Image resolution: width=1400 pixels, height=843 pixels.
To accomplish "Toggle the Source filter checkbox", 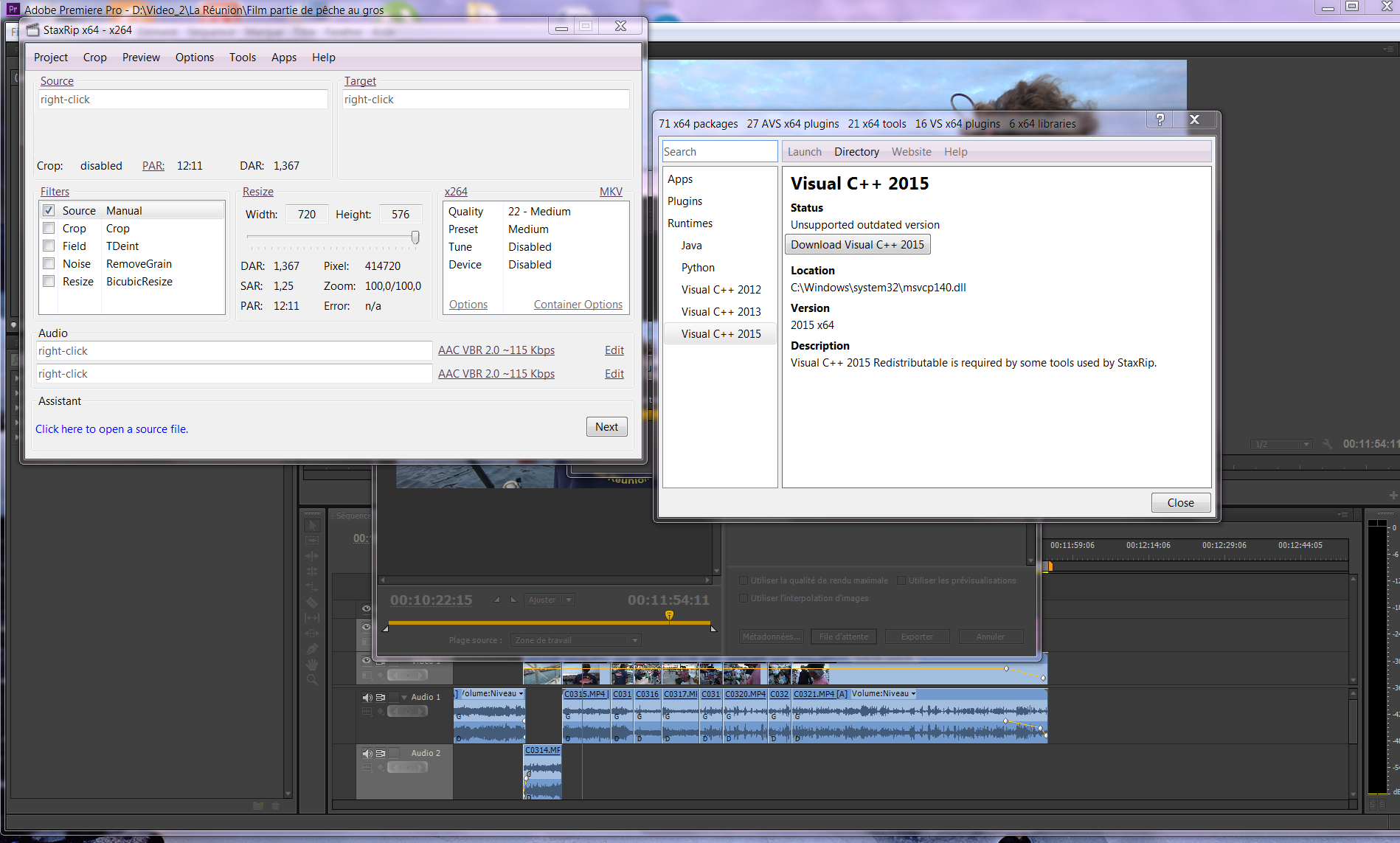I will (49, 211).
